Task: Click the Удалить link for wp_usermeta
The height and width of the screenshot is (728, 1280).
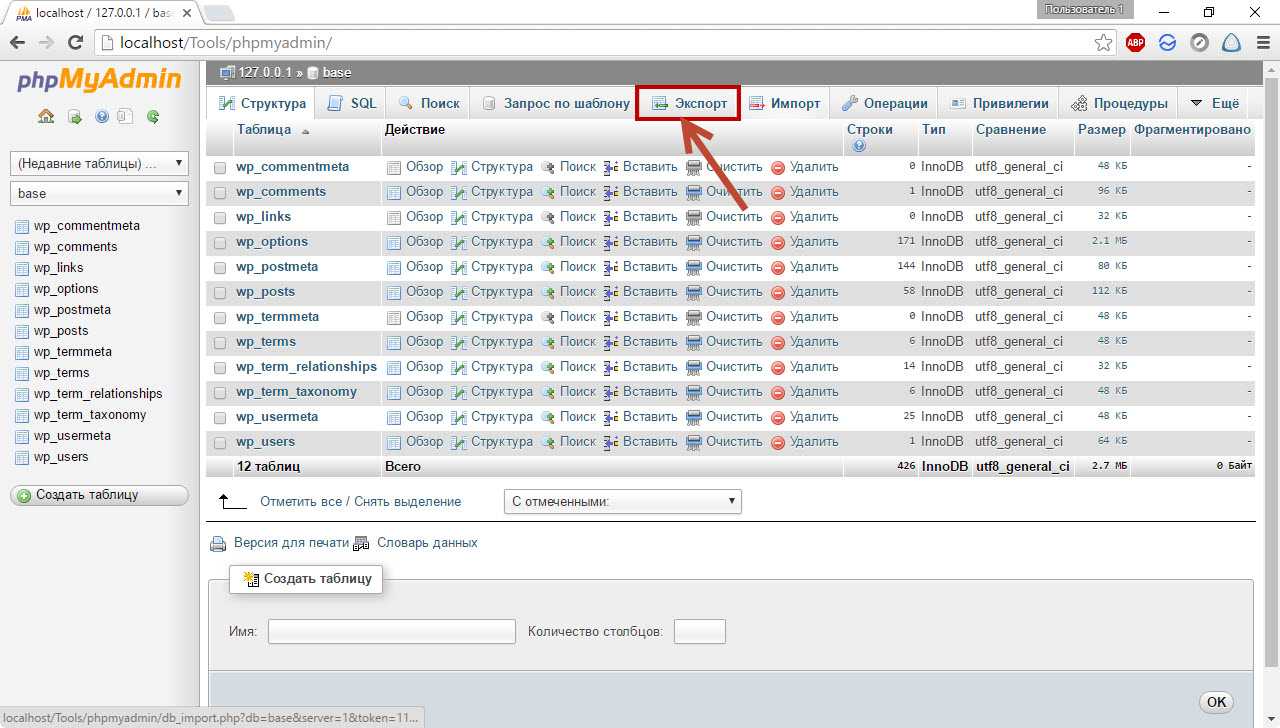Action: [x=814, y=417]
